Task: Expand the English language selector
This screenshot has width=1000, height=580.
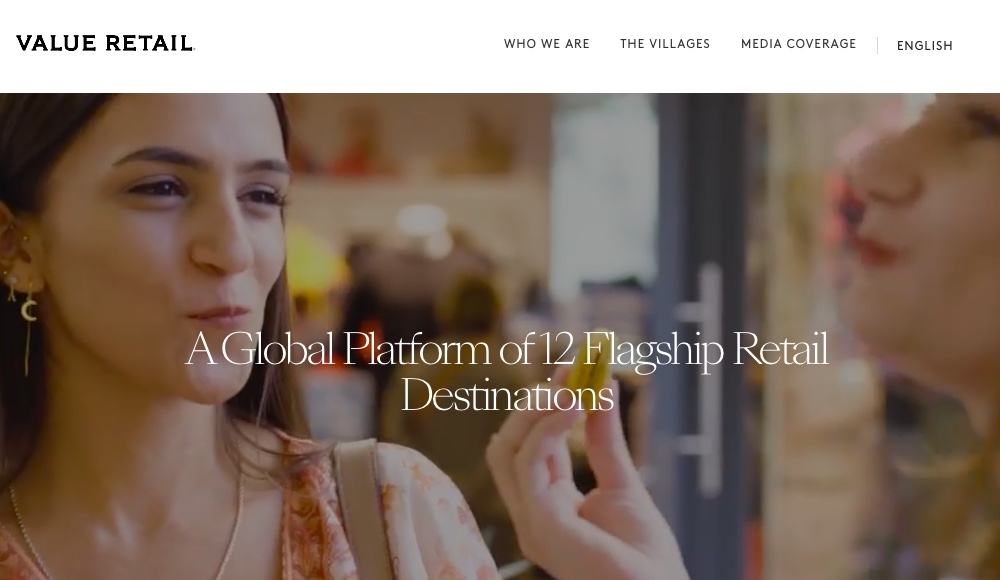Action: [x=924, y=46]
